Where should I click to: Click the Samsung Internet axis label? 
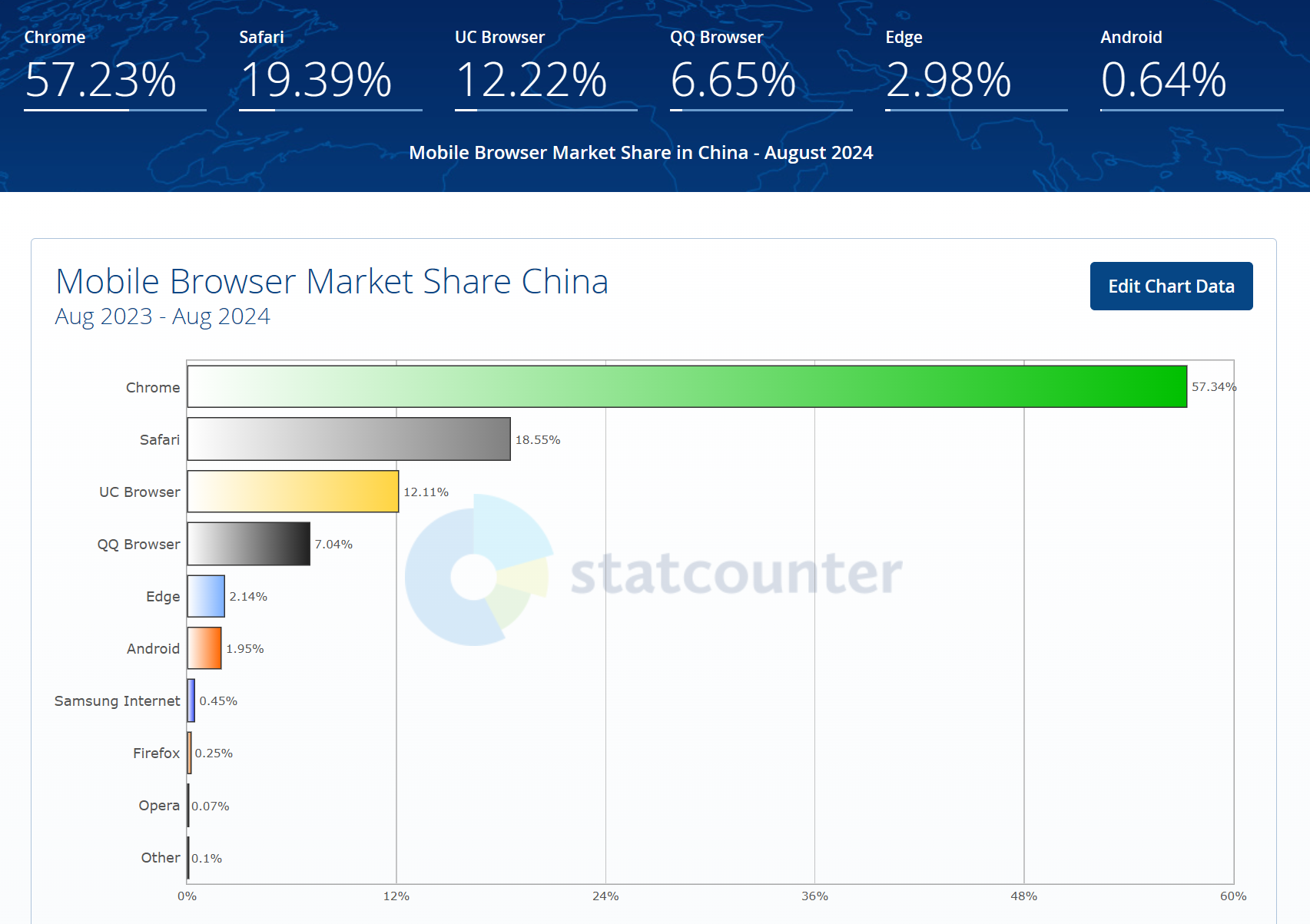click(x=117, y=701)
